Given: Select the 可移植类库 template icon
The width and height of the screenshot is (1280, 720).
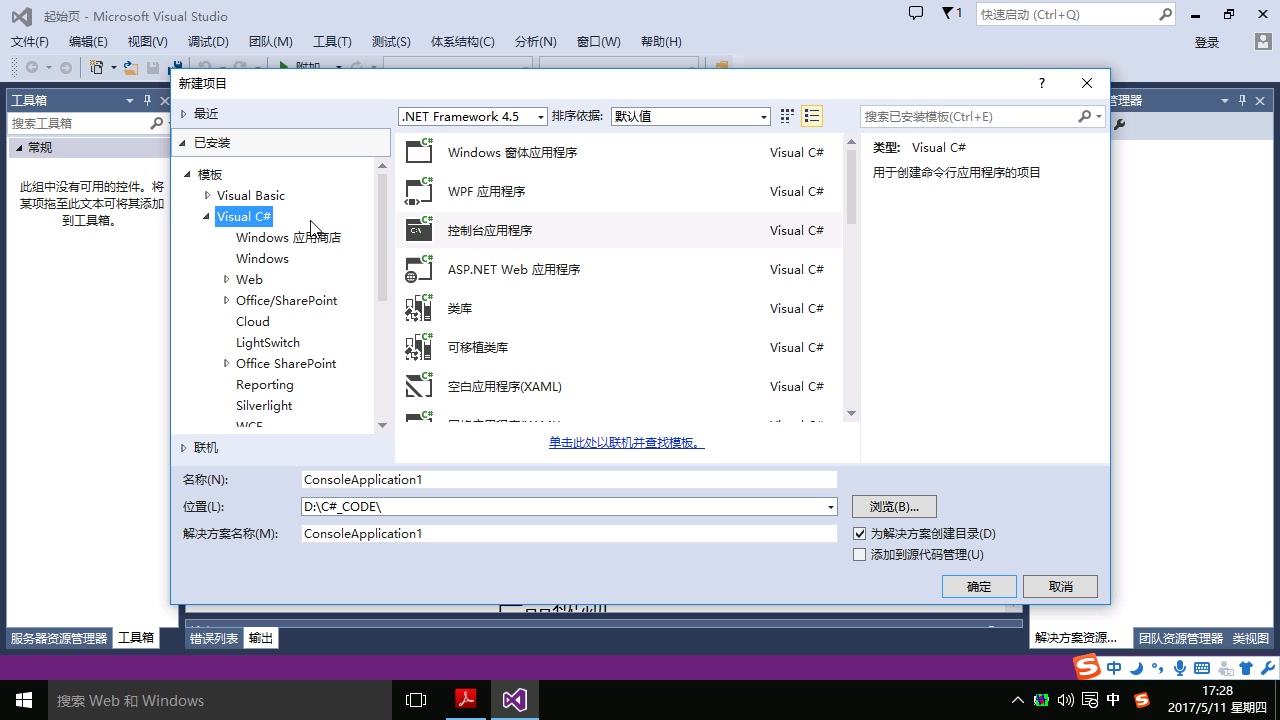Looking at the screenshot, I should click(x=419, y=347).
